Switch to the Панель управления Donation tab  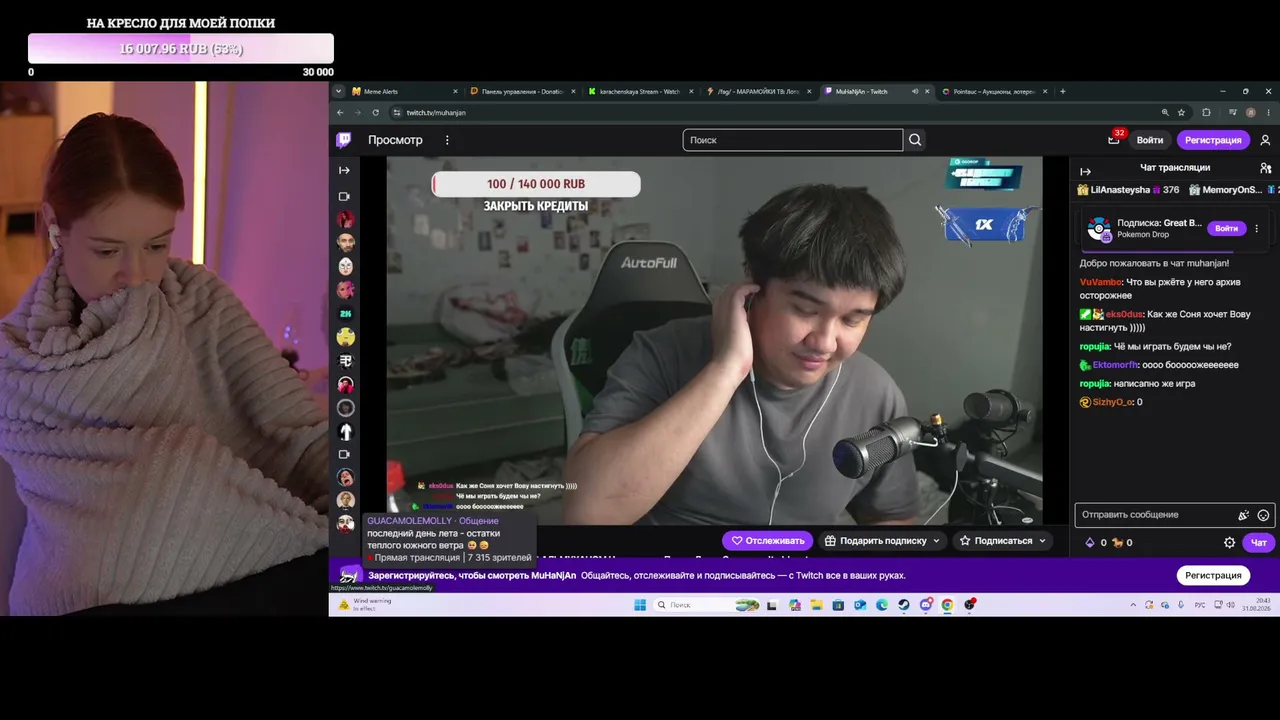click(x=523, y=91)
